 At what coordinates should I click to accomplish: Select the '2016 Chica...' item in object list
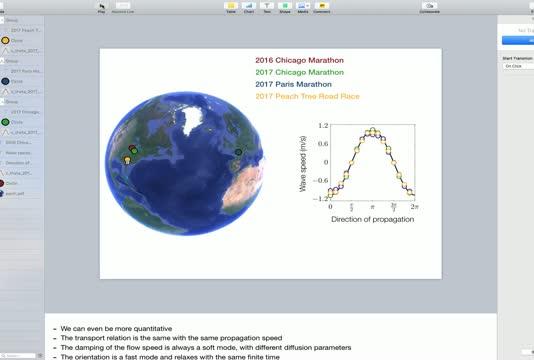[18, 142]
